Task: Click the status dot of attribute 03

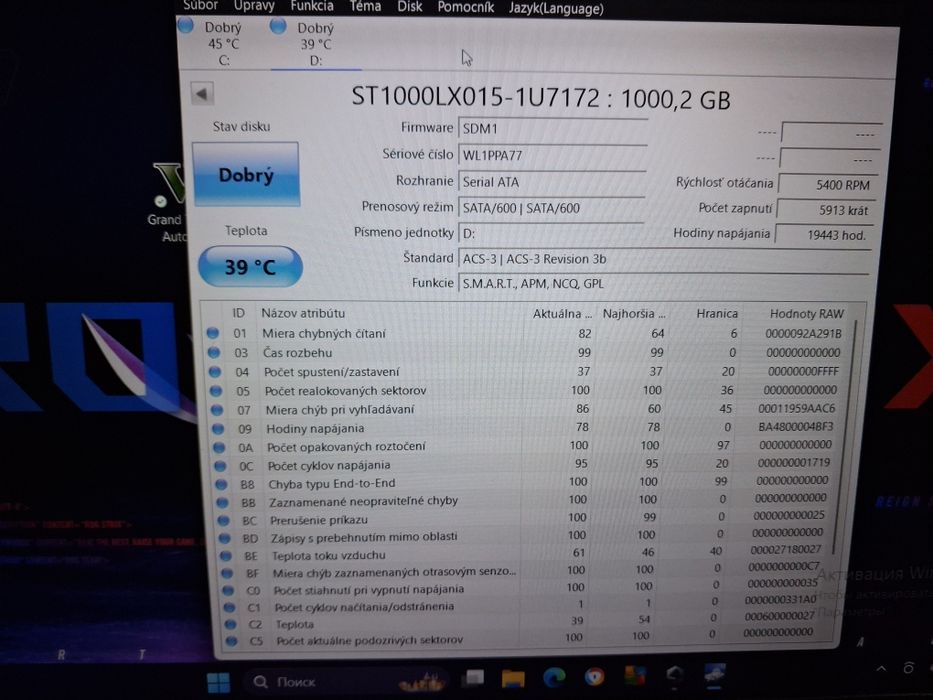Action: click(x=214, y=352)
